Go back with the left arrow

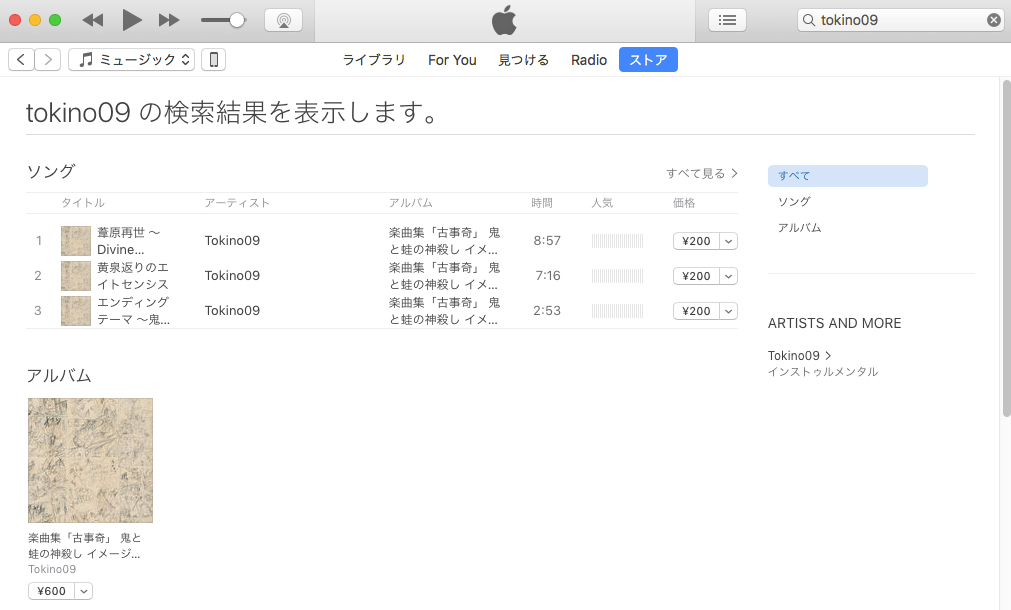pos(21,60)
